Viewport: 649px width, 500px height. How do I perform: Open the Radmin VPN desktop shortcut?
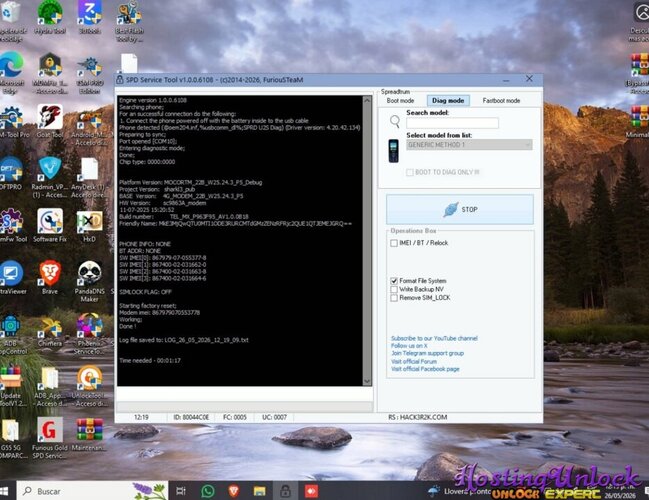50,177
